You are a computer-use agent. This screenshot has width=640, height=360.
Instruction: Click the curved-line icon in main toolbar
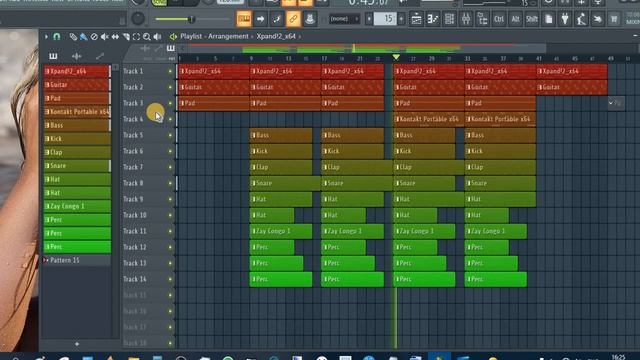(x=277, y=19)
